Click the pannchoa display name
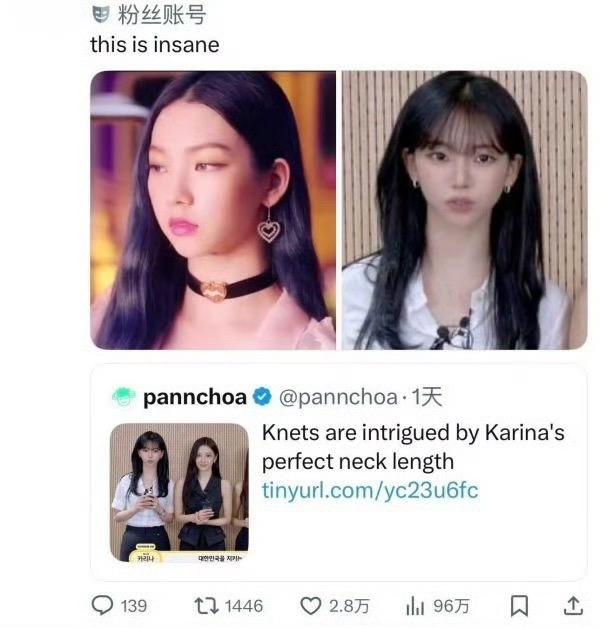This screenshot has width=600, height=628. coord(194,397)
